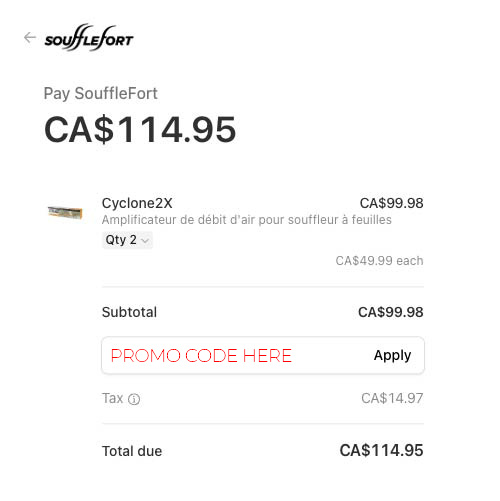
Task: Click the CA$99.98 item price
Action: [x=391, y=203]
